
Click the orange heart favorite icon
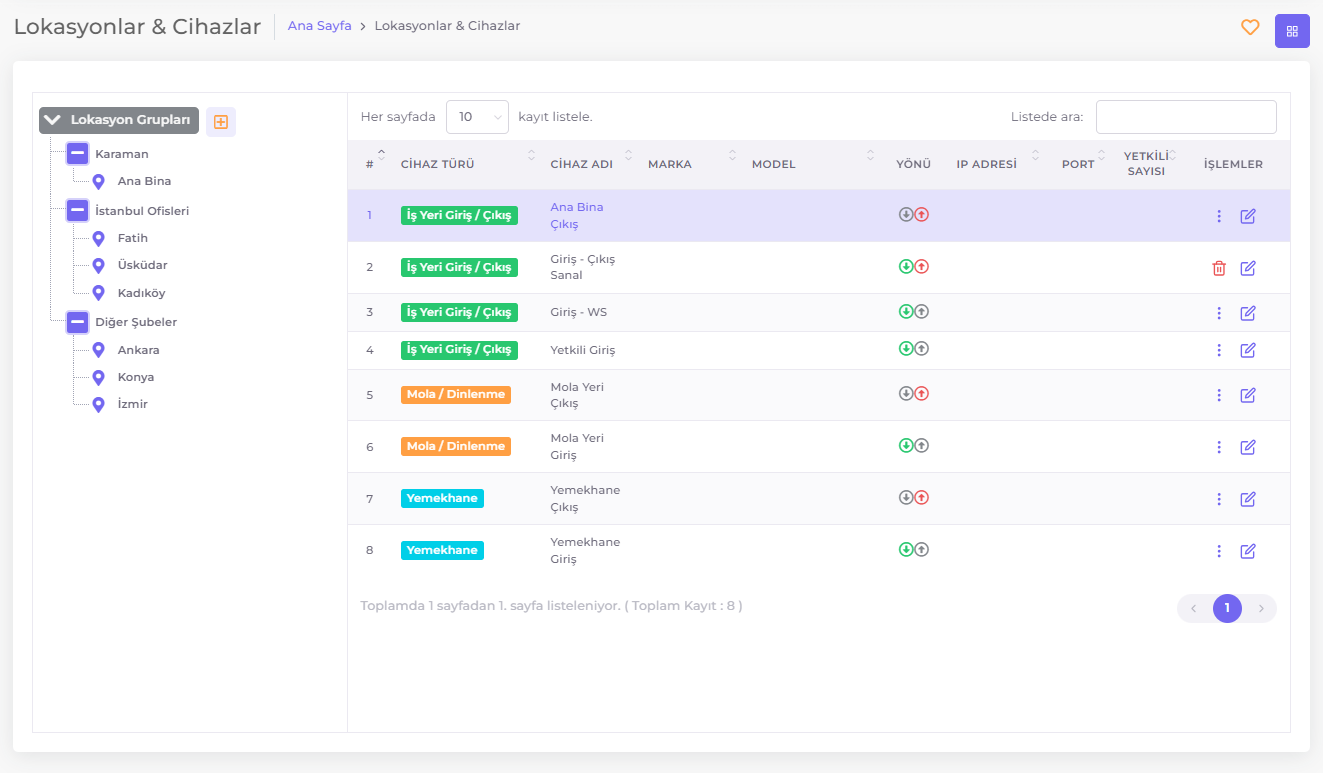[1250, 28]
